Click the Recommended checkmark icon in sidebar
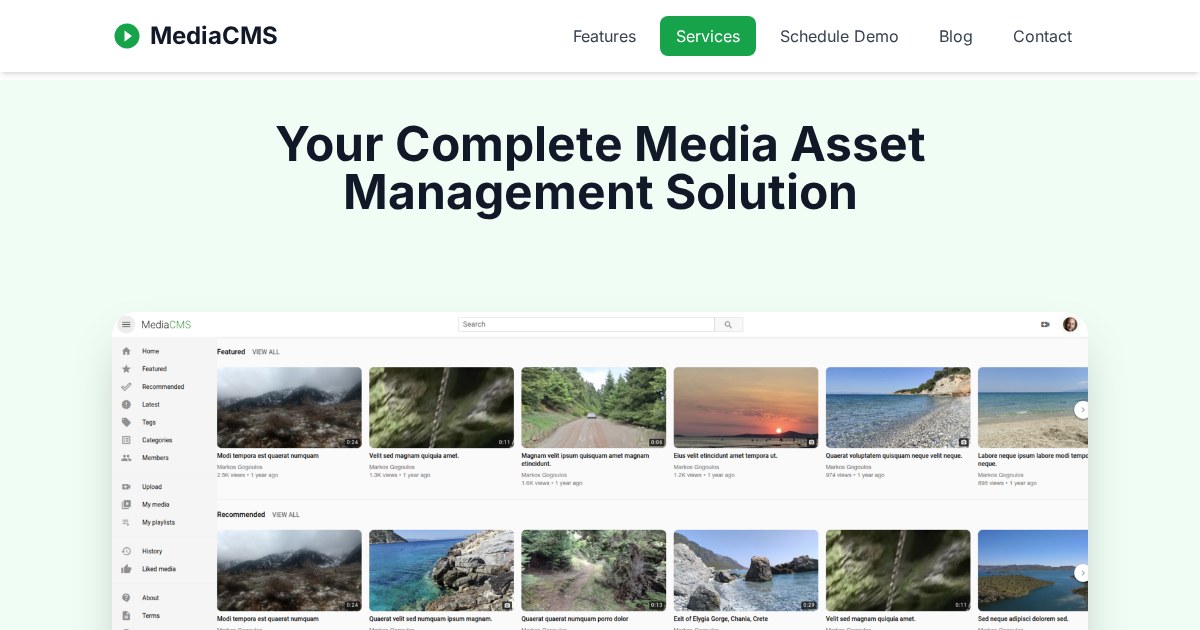Screen dimensions: 1200x630 click(x=126, y=387)
